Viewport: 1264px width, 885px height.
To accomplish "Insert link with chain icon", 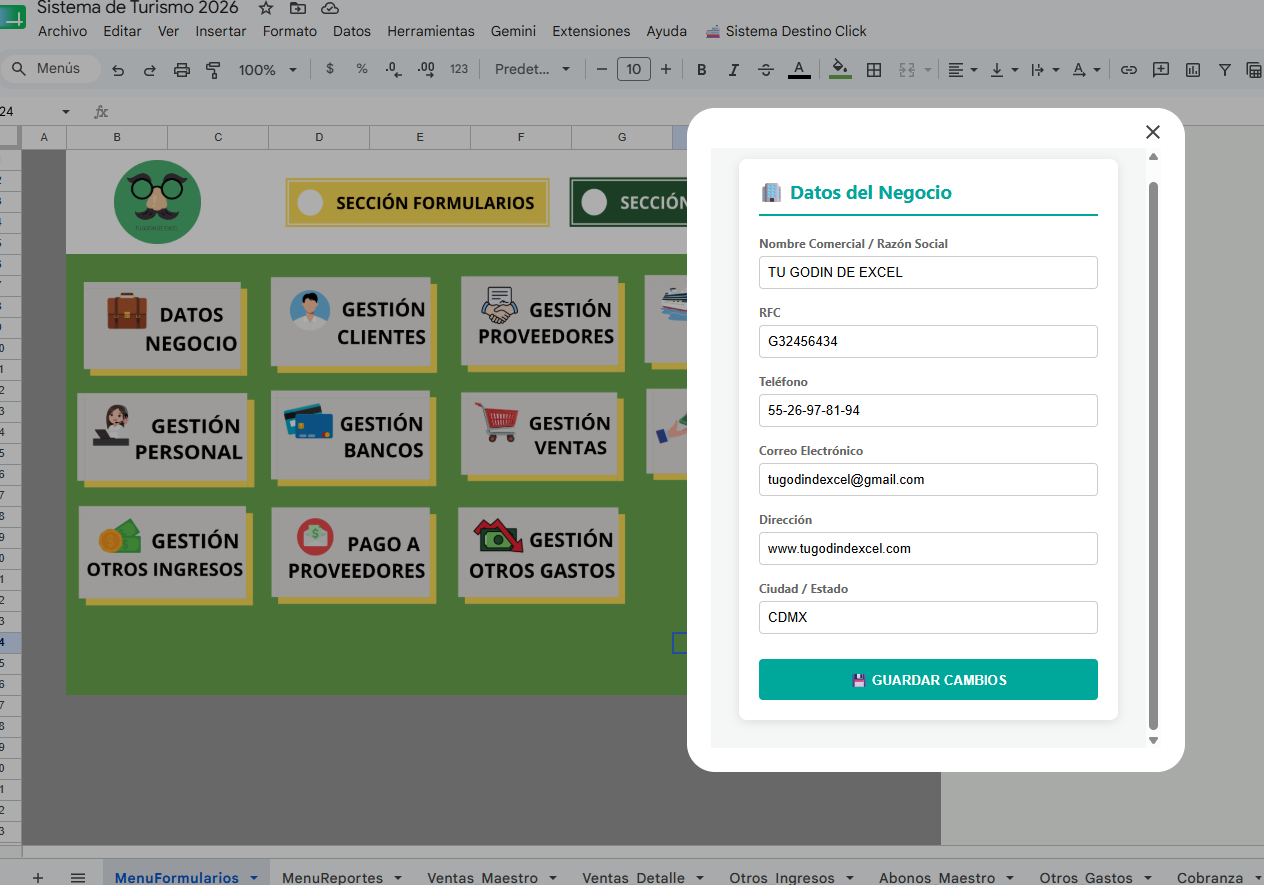I will pos(1129,70).
